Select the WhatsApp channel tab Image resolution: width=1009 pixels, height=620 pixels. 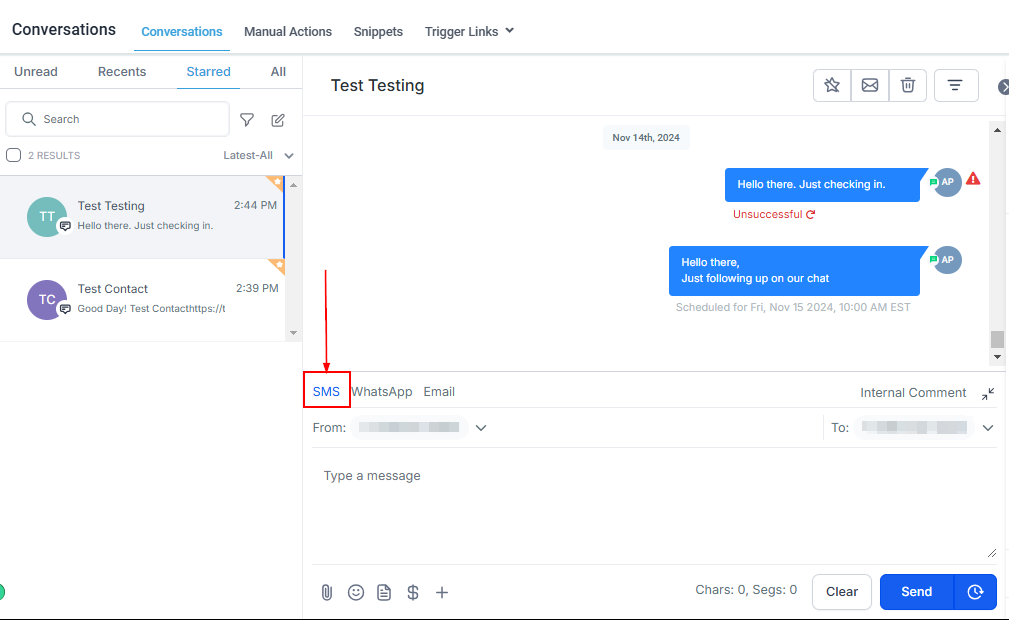[x=382, y=391]
